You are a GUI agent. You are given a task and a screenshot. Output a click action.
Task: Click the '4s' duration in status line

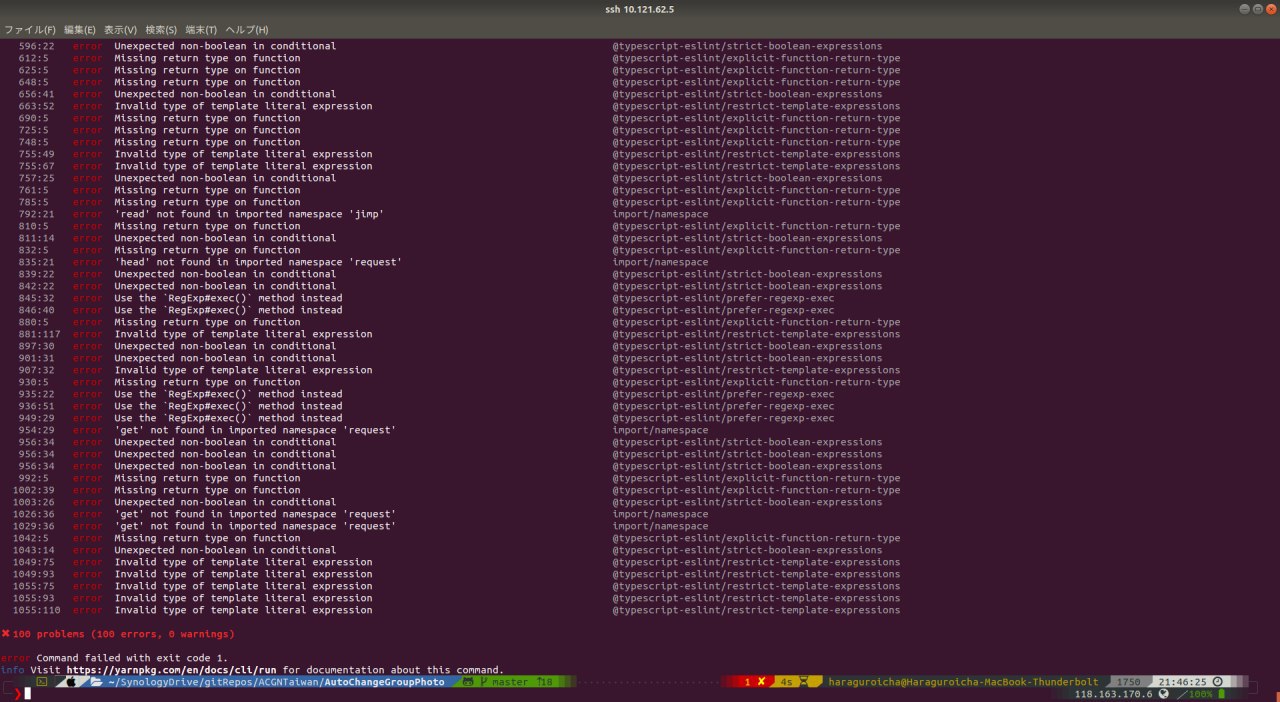786,682
